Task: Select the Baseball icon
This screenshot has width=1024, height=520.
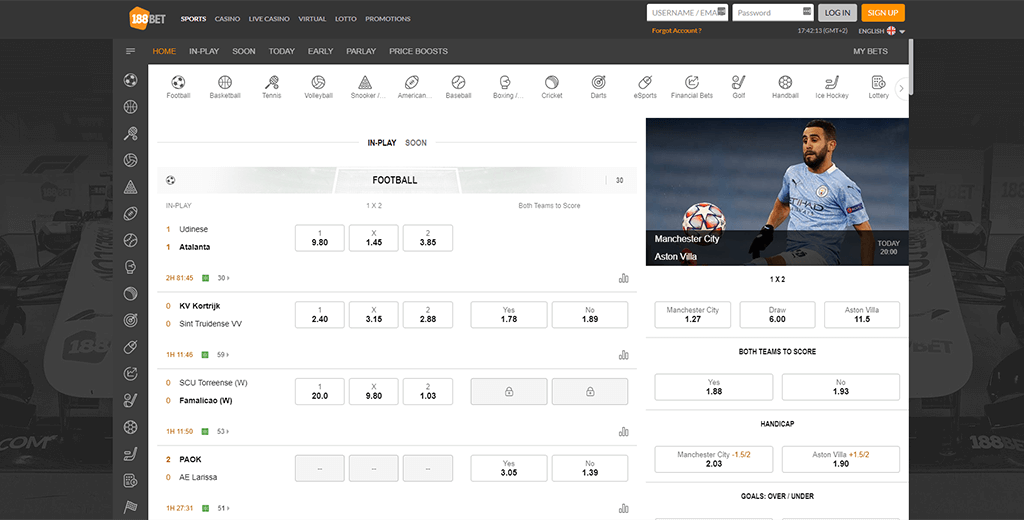Action: point(458,87)
